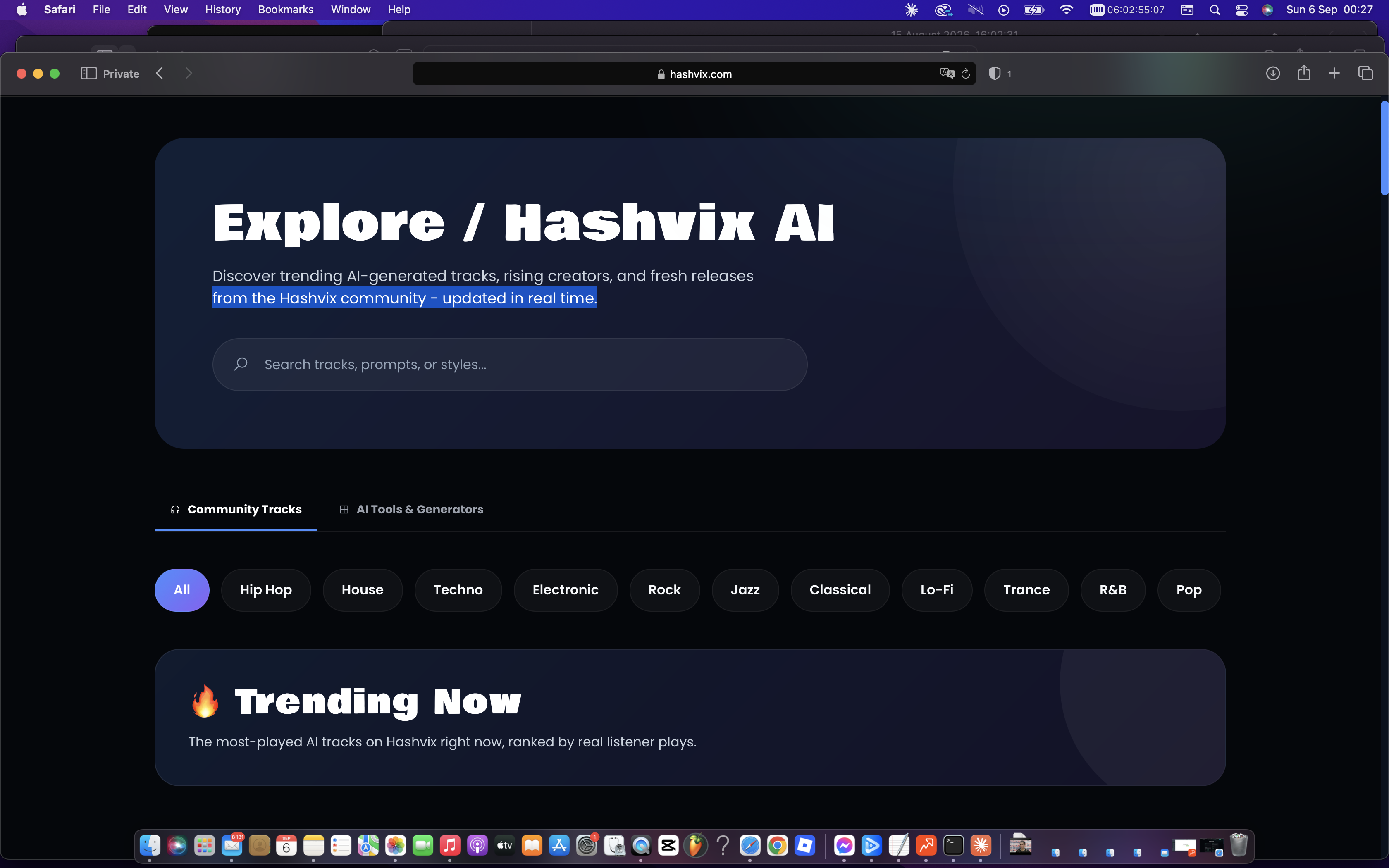
Task: Switch to AI Tools & Generators tab
Action: [x=412, y=509]
